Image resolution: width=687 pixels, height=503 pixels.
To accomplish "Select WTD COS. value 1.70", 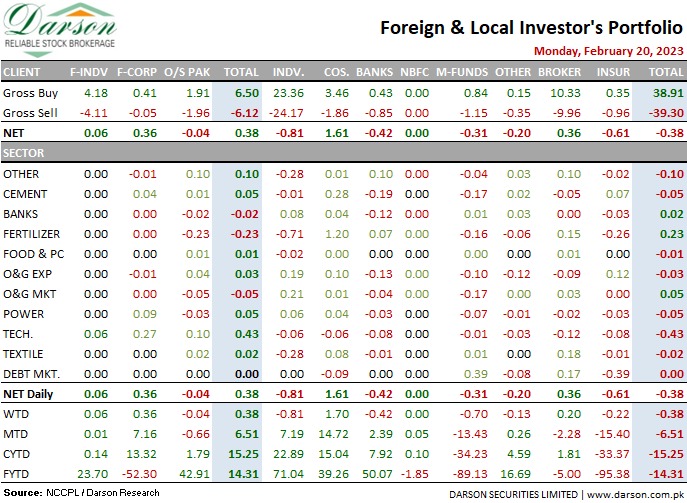I will (x=337, y=414).
